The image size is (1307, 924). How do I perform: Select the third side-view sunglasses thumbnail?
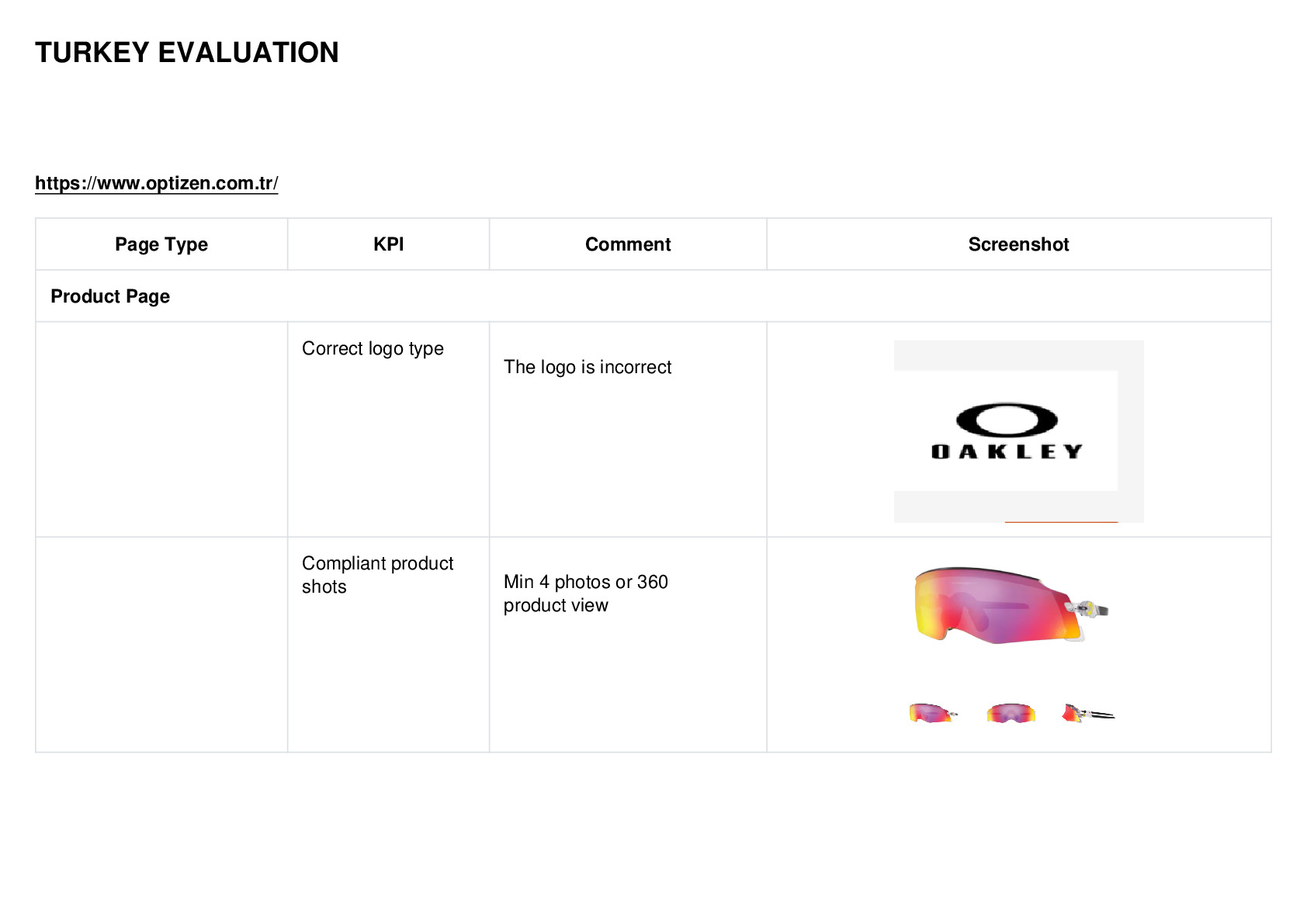click(1088, 712)
